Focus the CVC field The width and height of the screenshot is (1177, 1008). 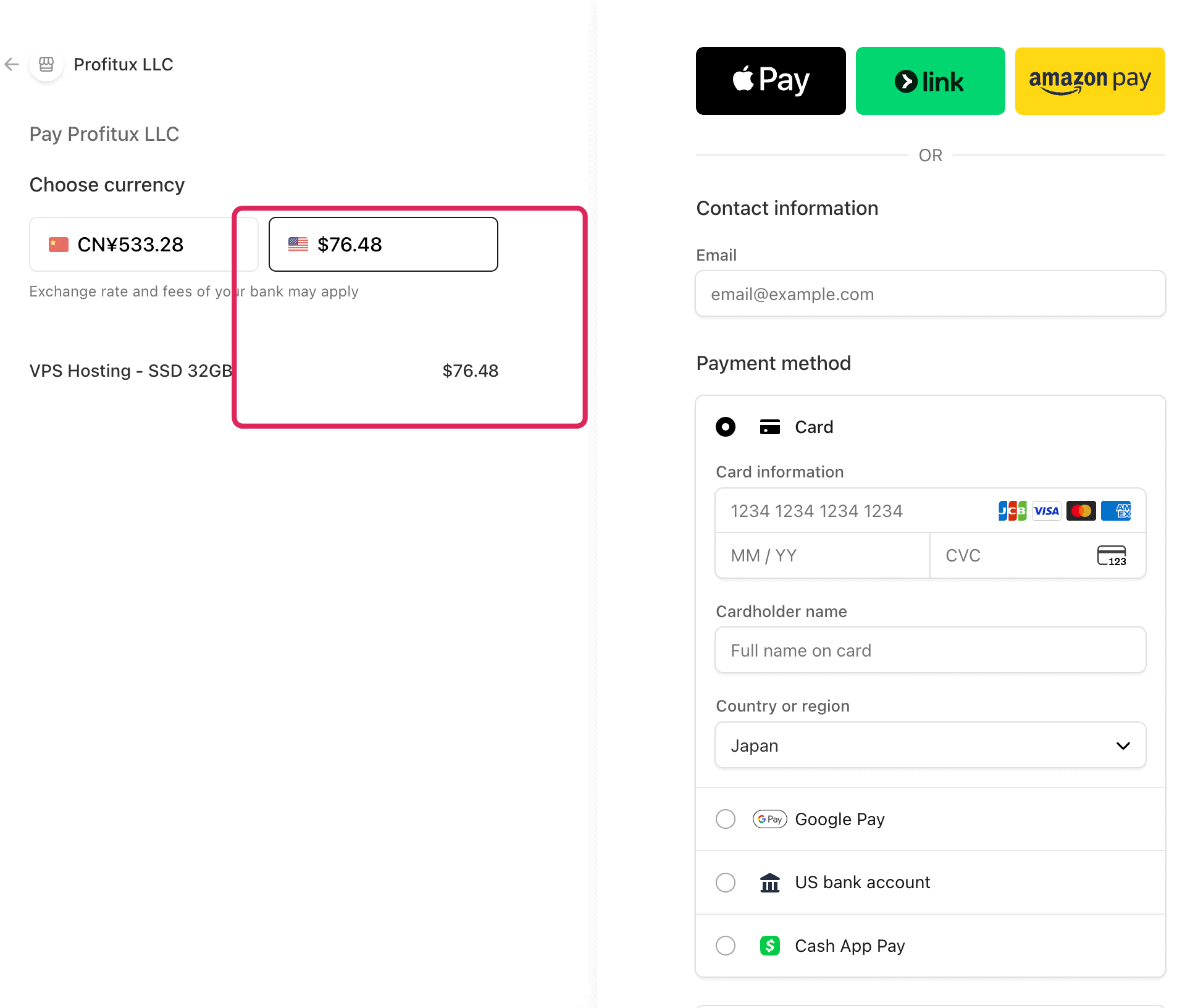point(1037,555)
